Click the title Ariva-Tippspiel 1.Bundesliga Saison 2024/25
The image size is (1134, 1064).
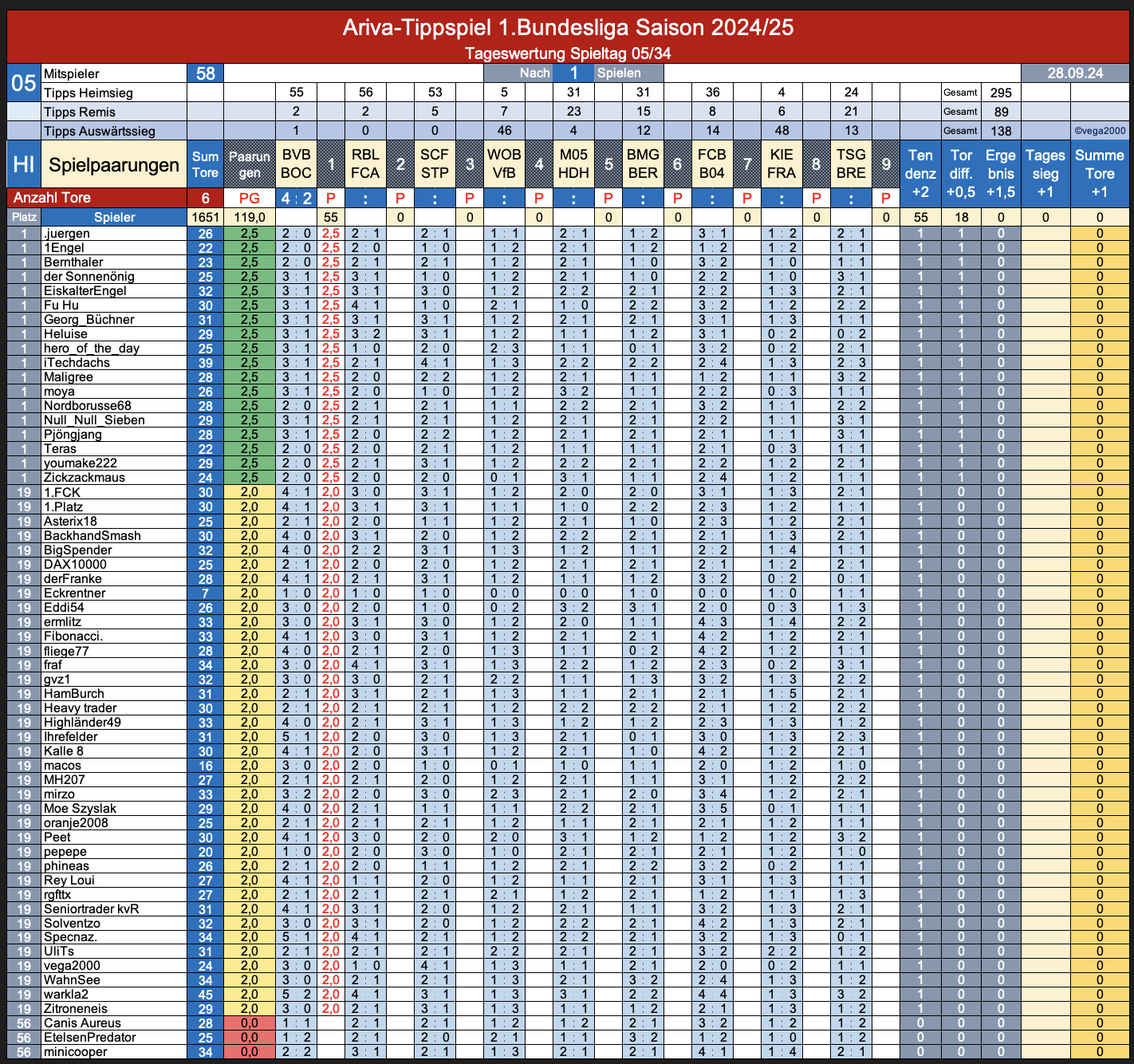[568, 27]
